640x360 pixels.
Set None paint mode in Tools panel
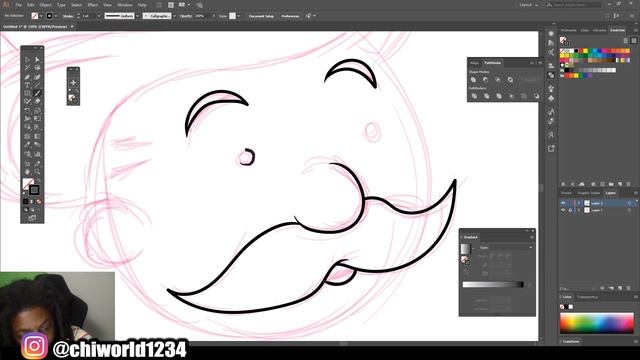point(39,202)
